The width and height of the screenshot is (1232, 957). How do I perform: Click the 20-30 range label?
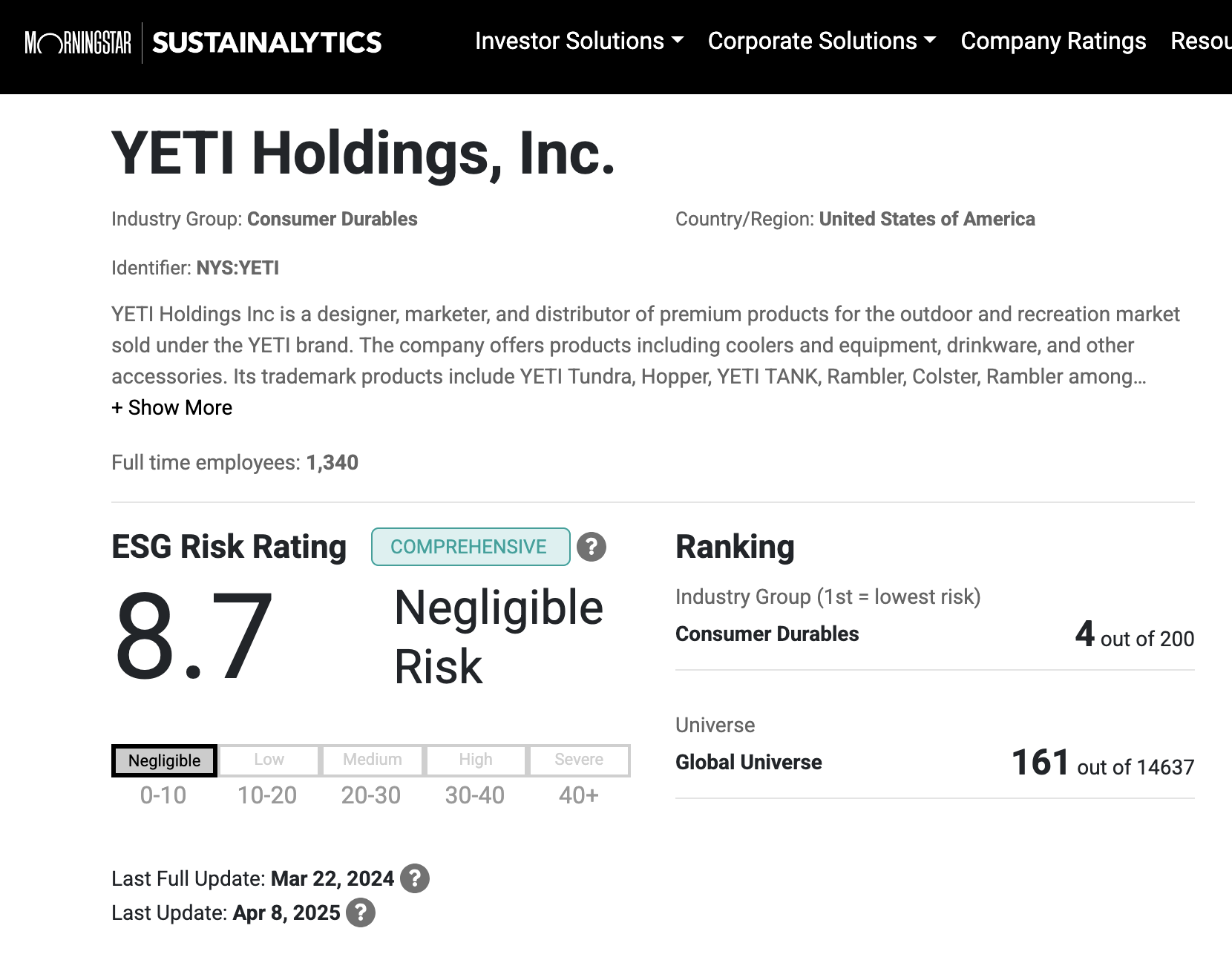pos(371,795)
